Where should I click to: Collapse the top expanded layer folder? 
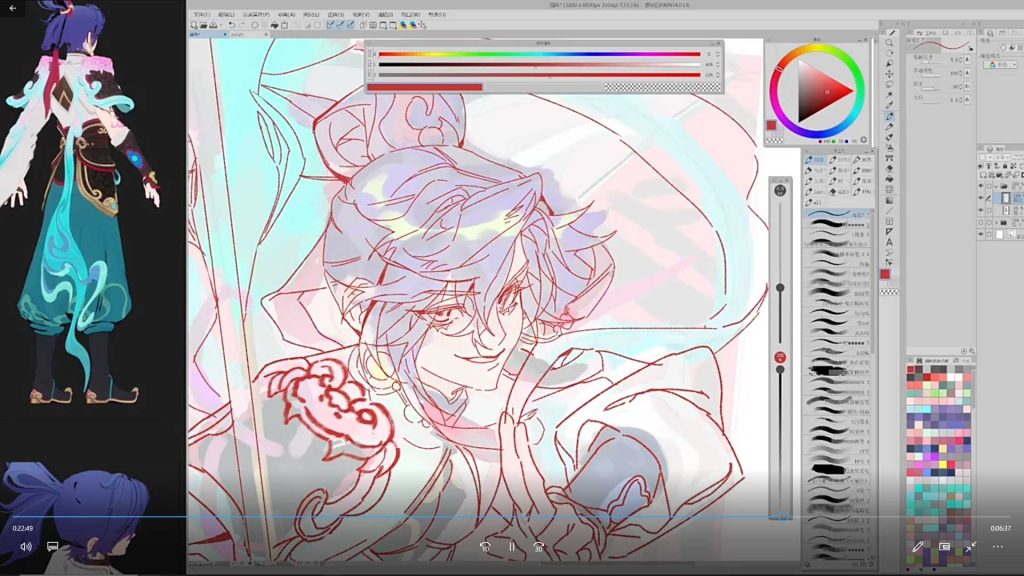coord(997,186)
